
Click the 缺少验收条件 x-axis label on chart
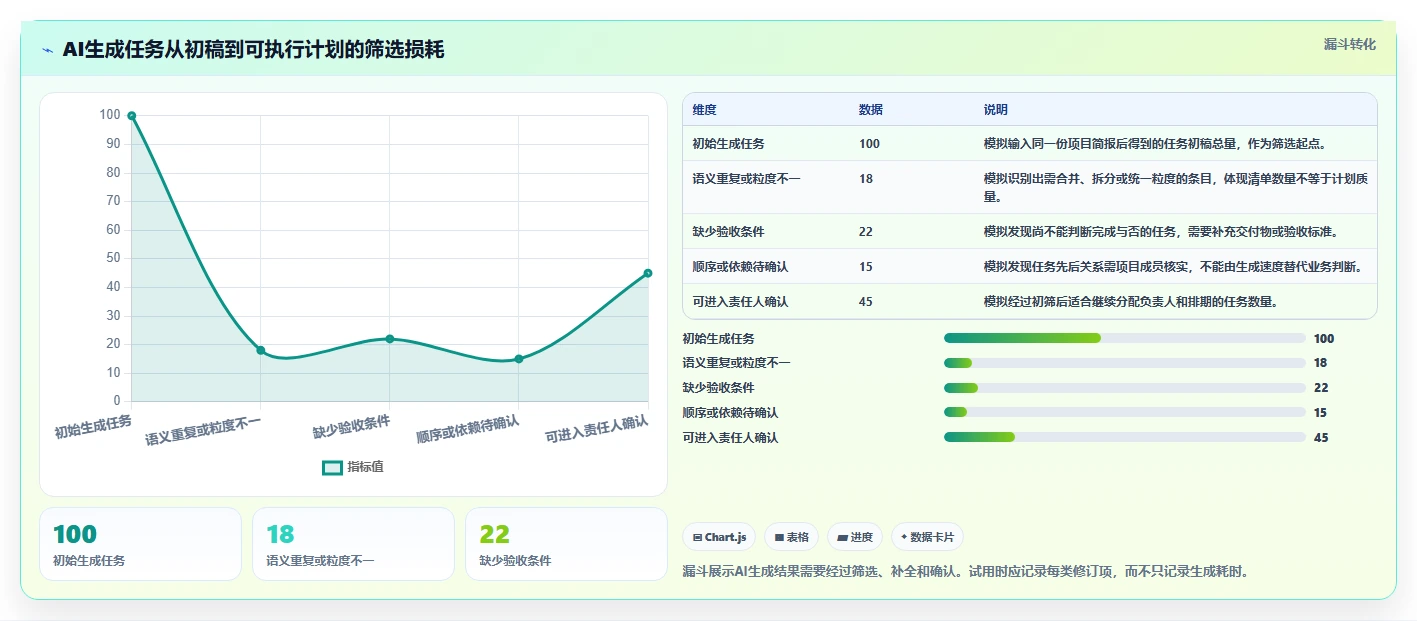coord(351,428)
